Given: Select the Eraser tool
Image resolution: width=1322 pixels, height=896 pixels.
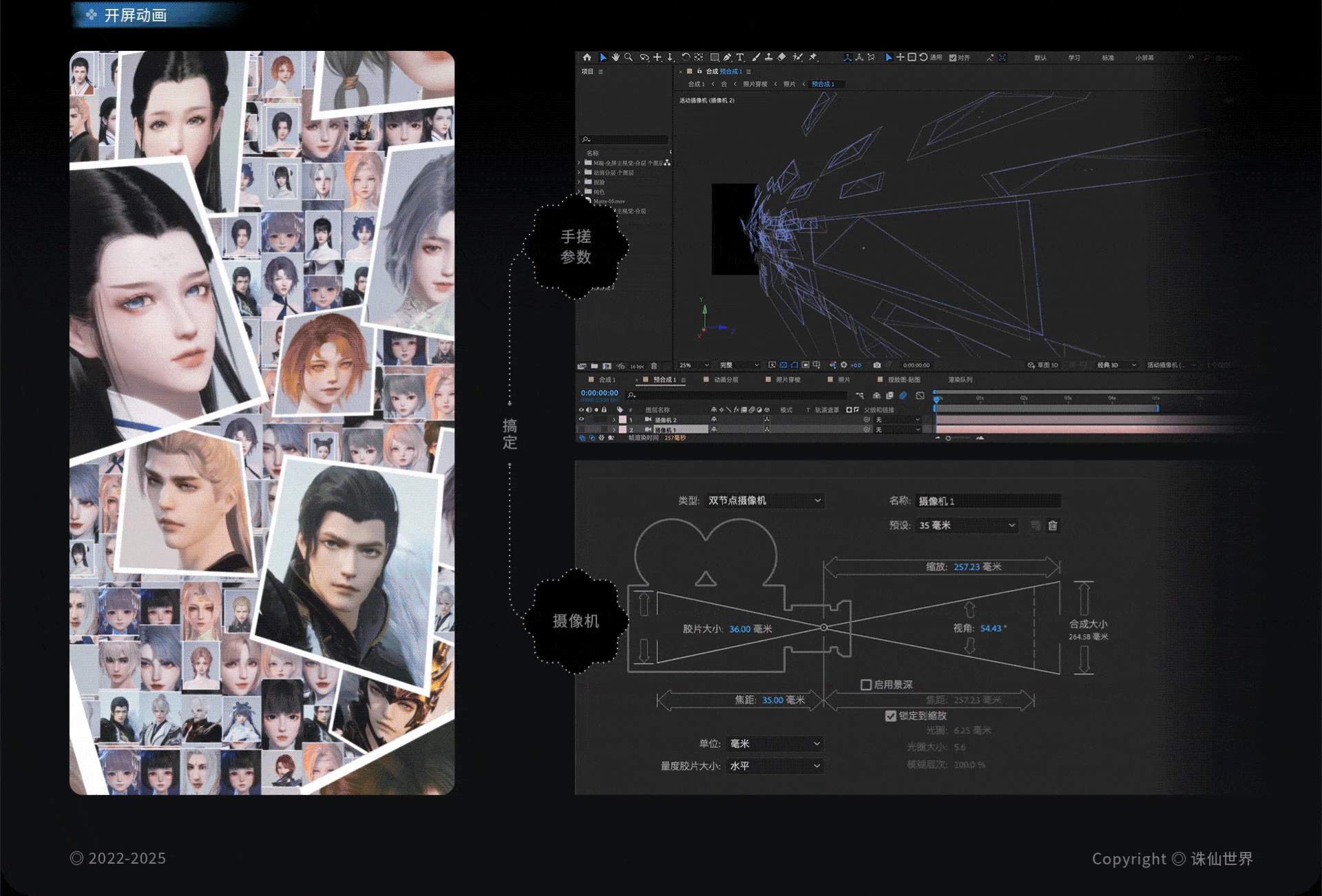Looking at the screenshot, I should (781, 57).
